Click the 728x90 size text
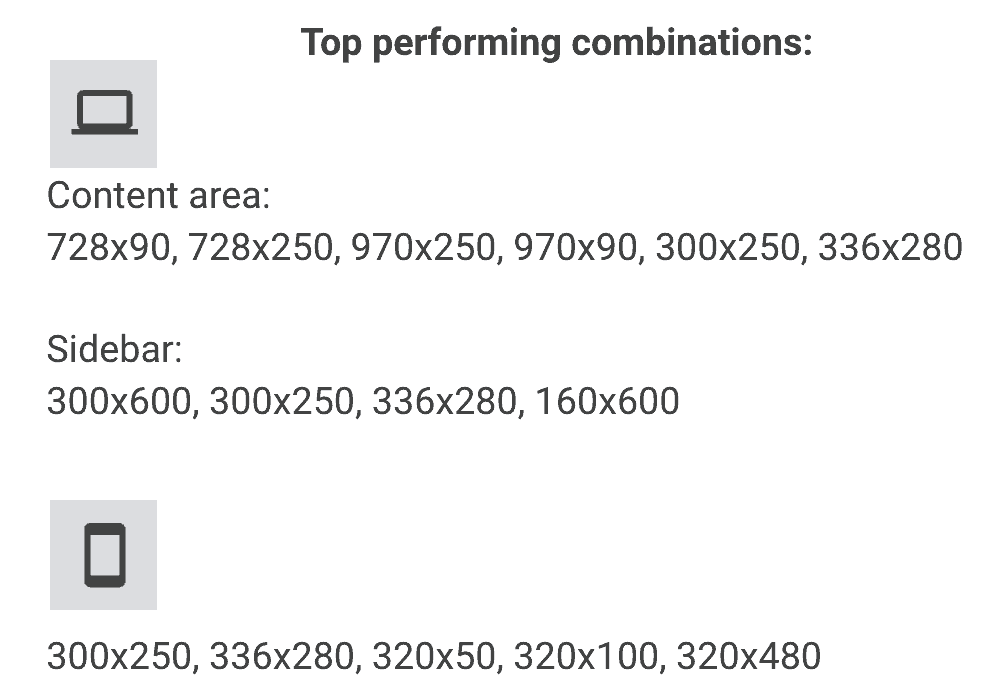 [x=109, y=246]
